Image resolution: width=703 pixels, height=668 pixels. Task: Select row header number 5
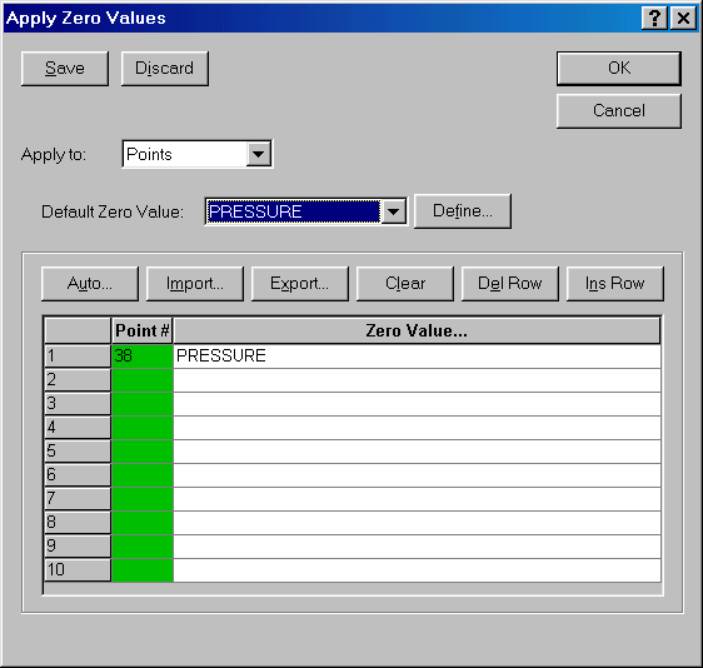(77, 452)
